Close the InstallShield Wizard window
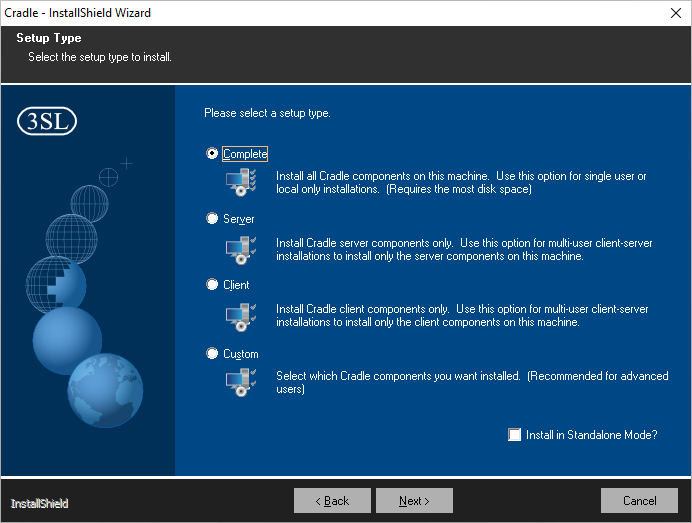Image resolution: width=692 pixels, height=523 pixels. pos(676,13)
